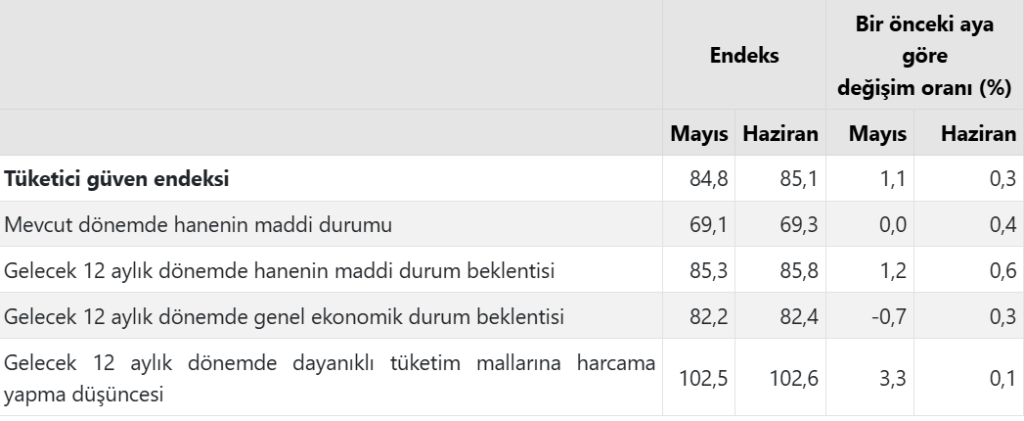Click the "Endeks" column group header
Image resolution: width=1024 pixels, height=421 pixels.
click(x=745, y=57)
